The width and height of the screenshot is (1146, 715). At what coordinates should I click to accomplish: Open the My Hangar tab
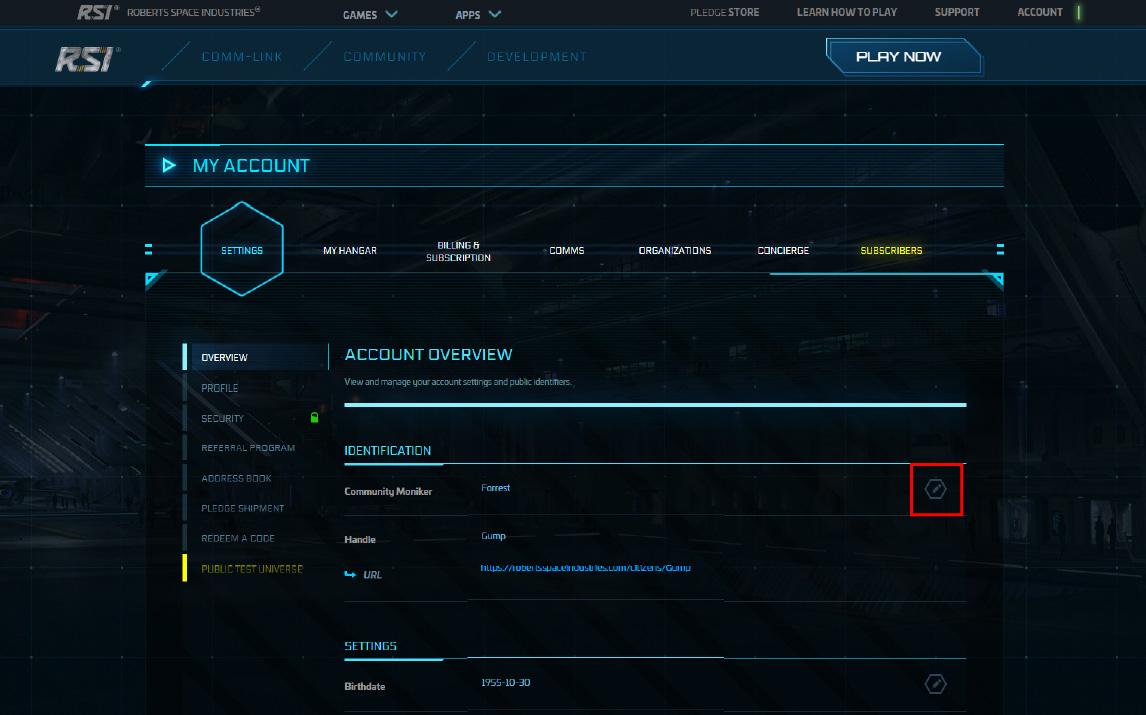(350, 251)
